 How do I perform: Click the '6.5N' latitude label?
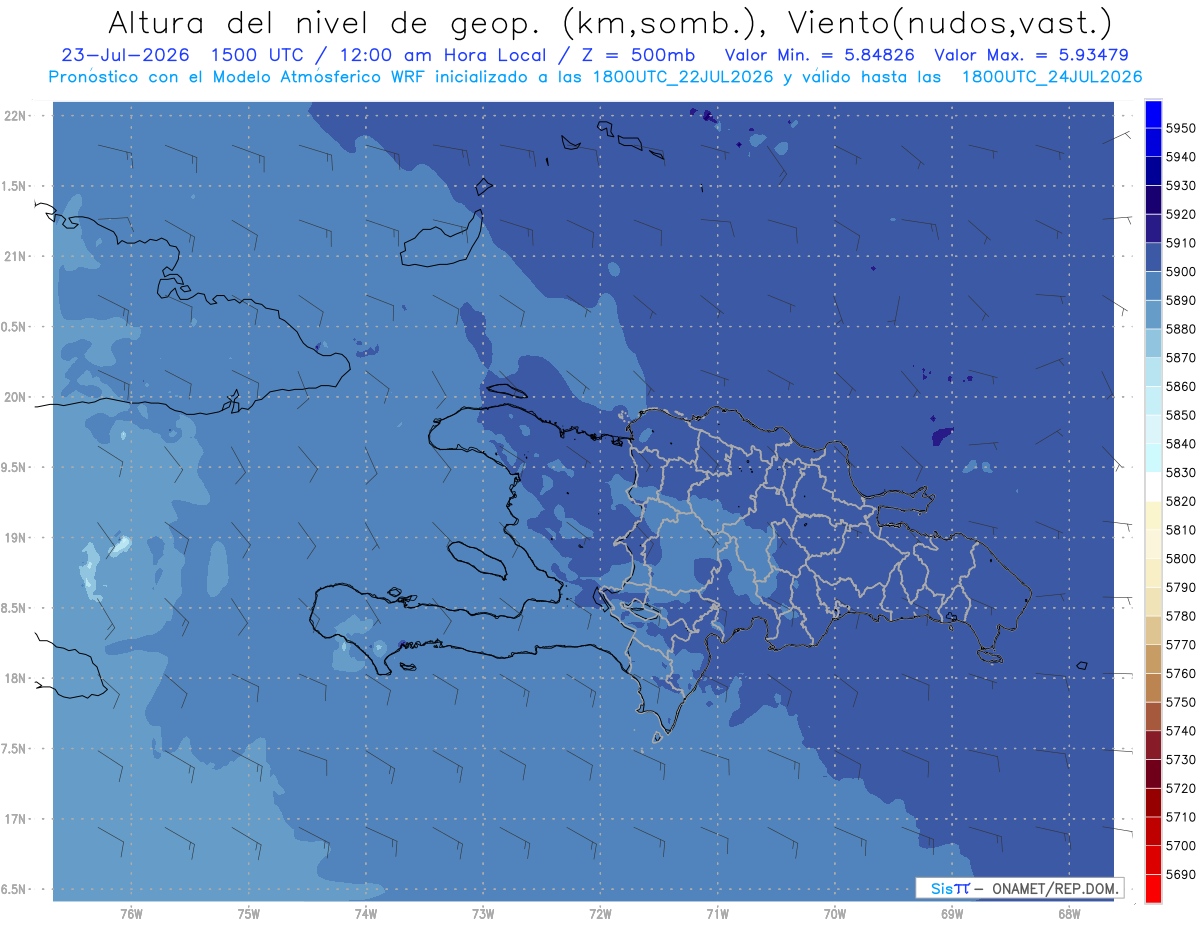(13, 890)
